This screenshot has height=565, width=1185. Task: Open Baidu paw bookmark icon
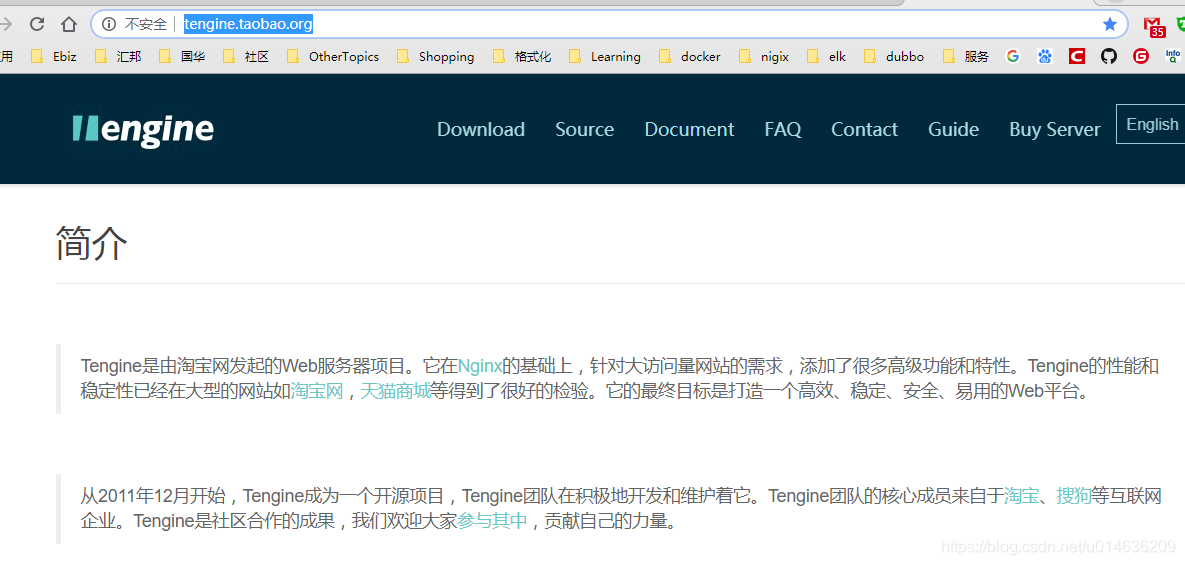click(1044, 56)
